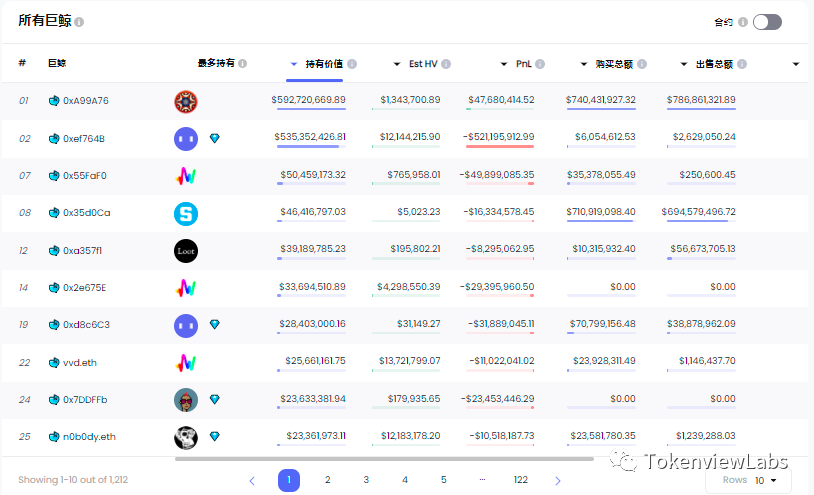Image resolution: width=814 pixels, height=495 pixels.
Task: Click info icon next to PnL header
Action: pyautogui.click(x=540, y=64)
